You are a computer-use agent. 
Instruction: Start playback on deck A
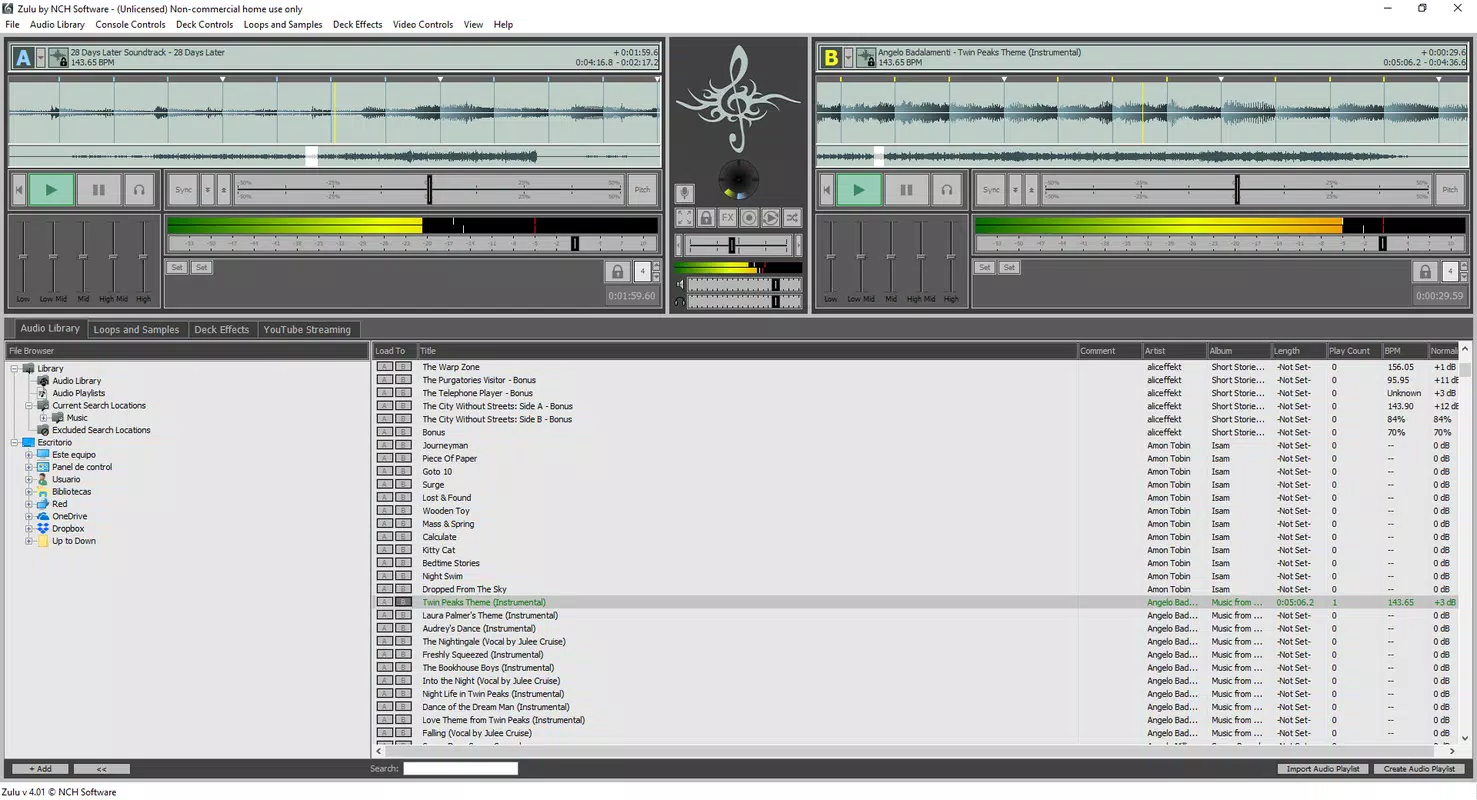[x=51, y=189]
